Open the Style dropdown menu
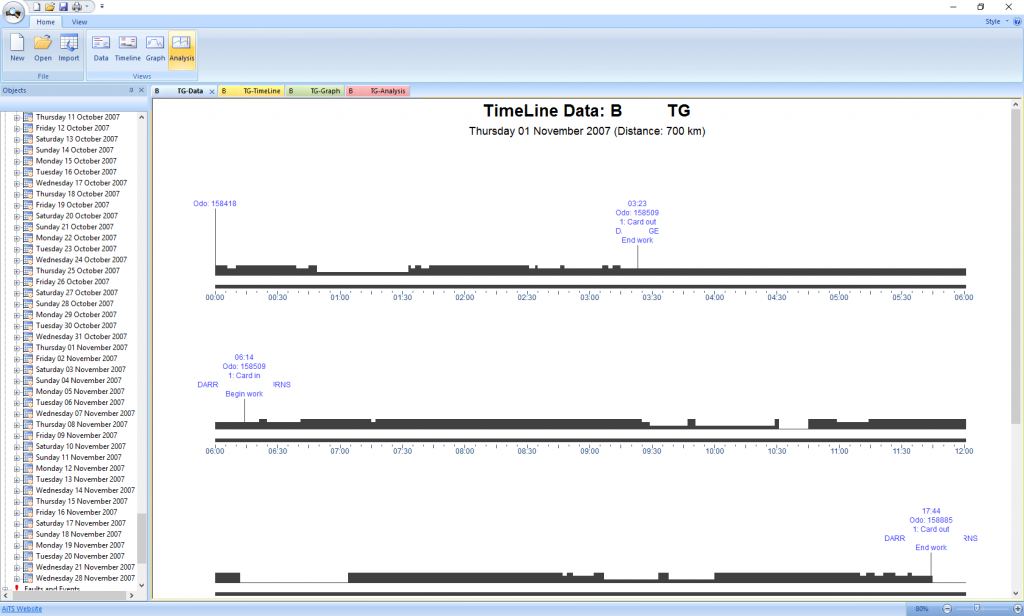The width and height of the screenshot is (1024, 616). point(995,21)
